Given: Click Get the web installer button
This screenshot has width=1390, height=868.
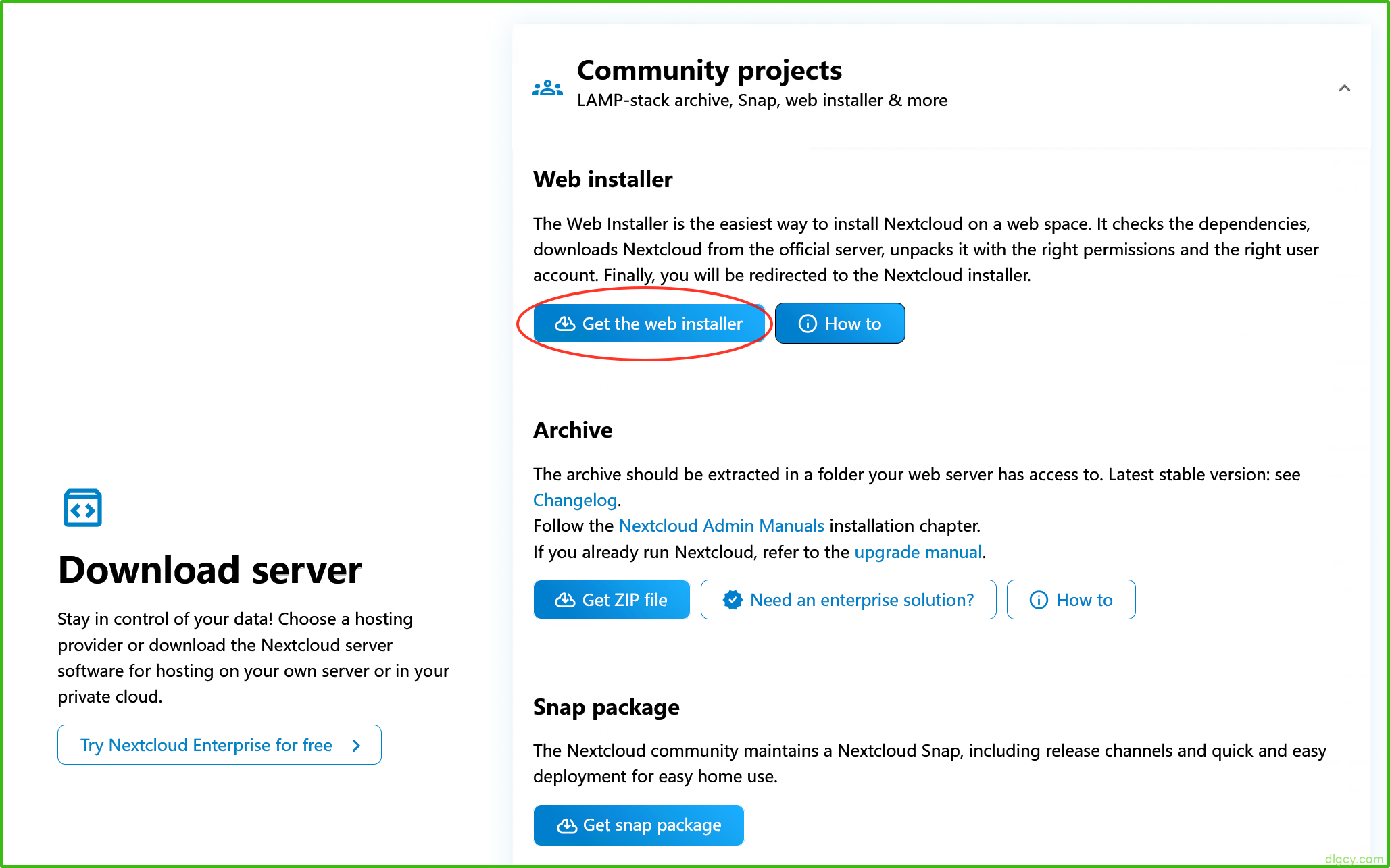Looking at the screenshot, I should [649, 324].
